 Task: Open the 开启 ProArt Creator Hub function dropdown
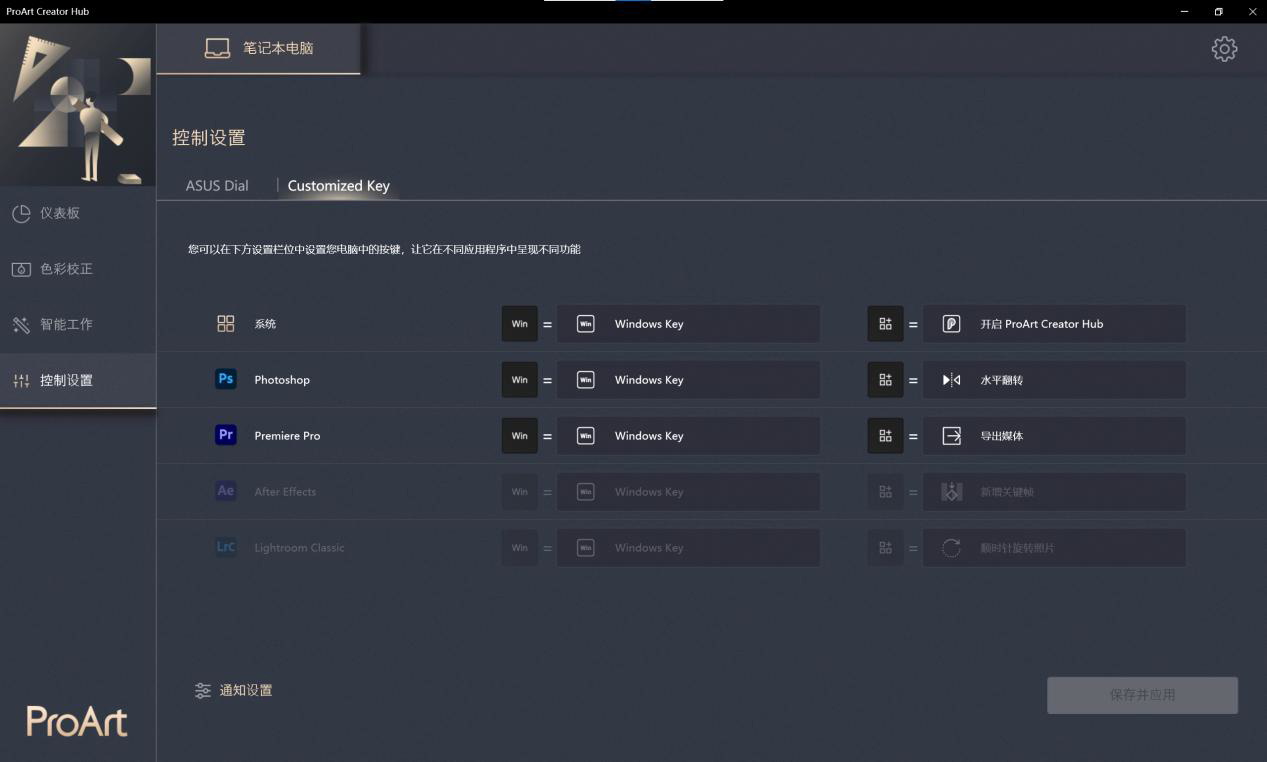point(1054,324)
